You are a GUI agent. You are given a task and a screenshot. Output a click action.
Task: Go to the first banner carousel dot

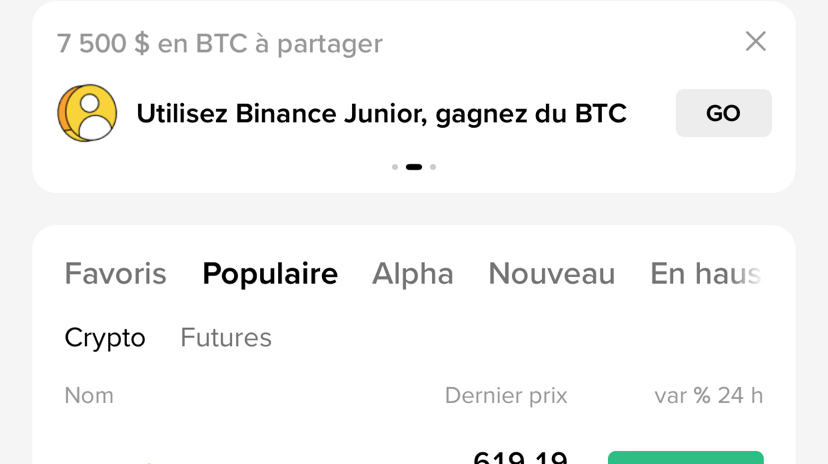(x=395, y=167)
